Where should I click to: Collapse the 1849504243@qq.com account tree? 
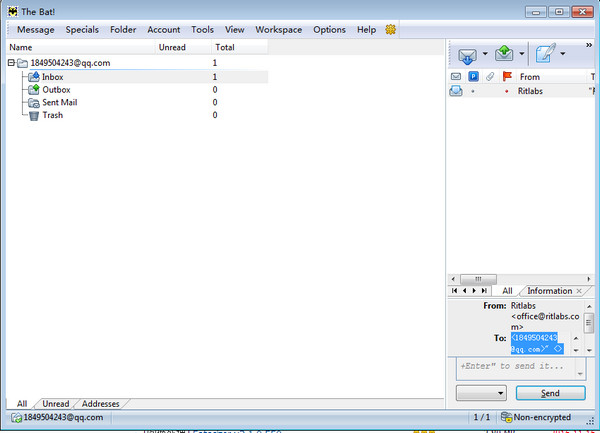[10, 63]
